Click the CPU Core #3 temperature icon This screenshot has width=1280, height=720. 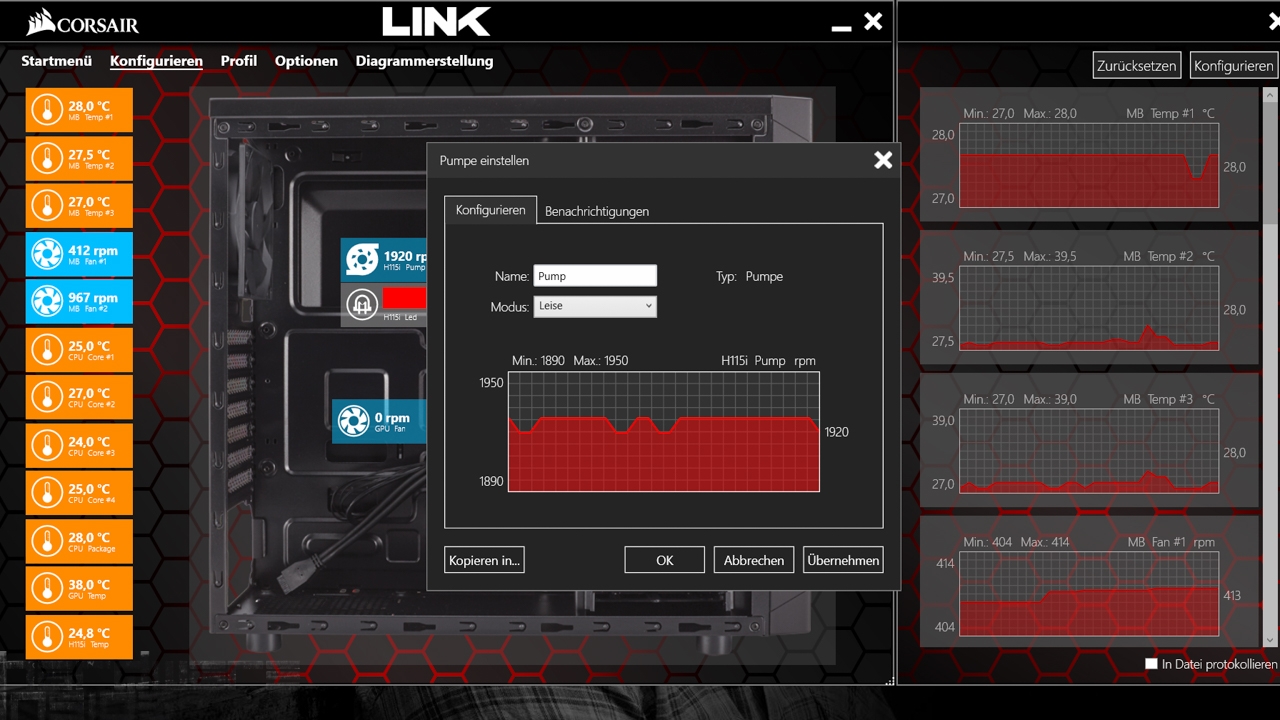point(47,446)
